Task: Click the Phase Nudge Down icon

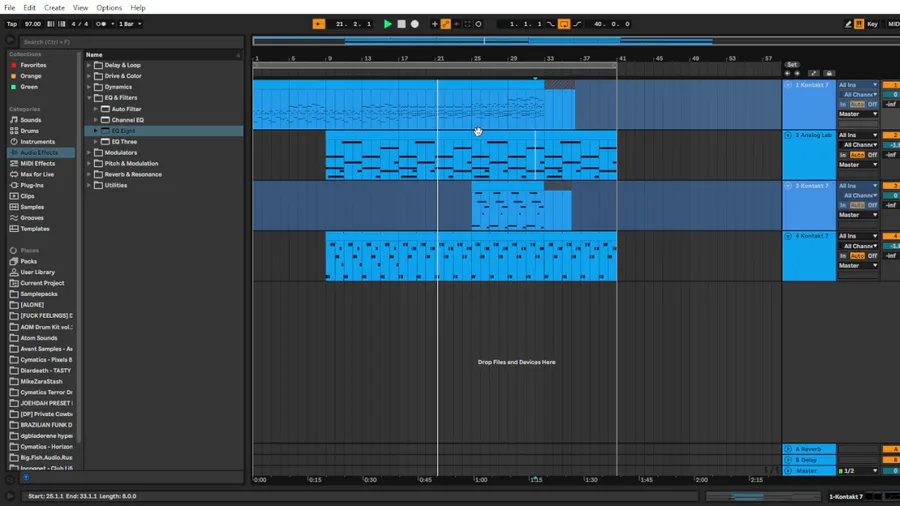Action: (51, 24)
